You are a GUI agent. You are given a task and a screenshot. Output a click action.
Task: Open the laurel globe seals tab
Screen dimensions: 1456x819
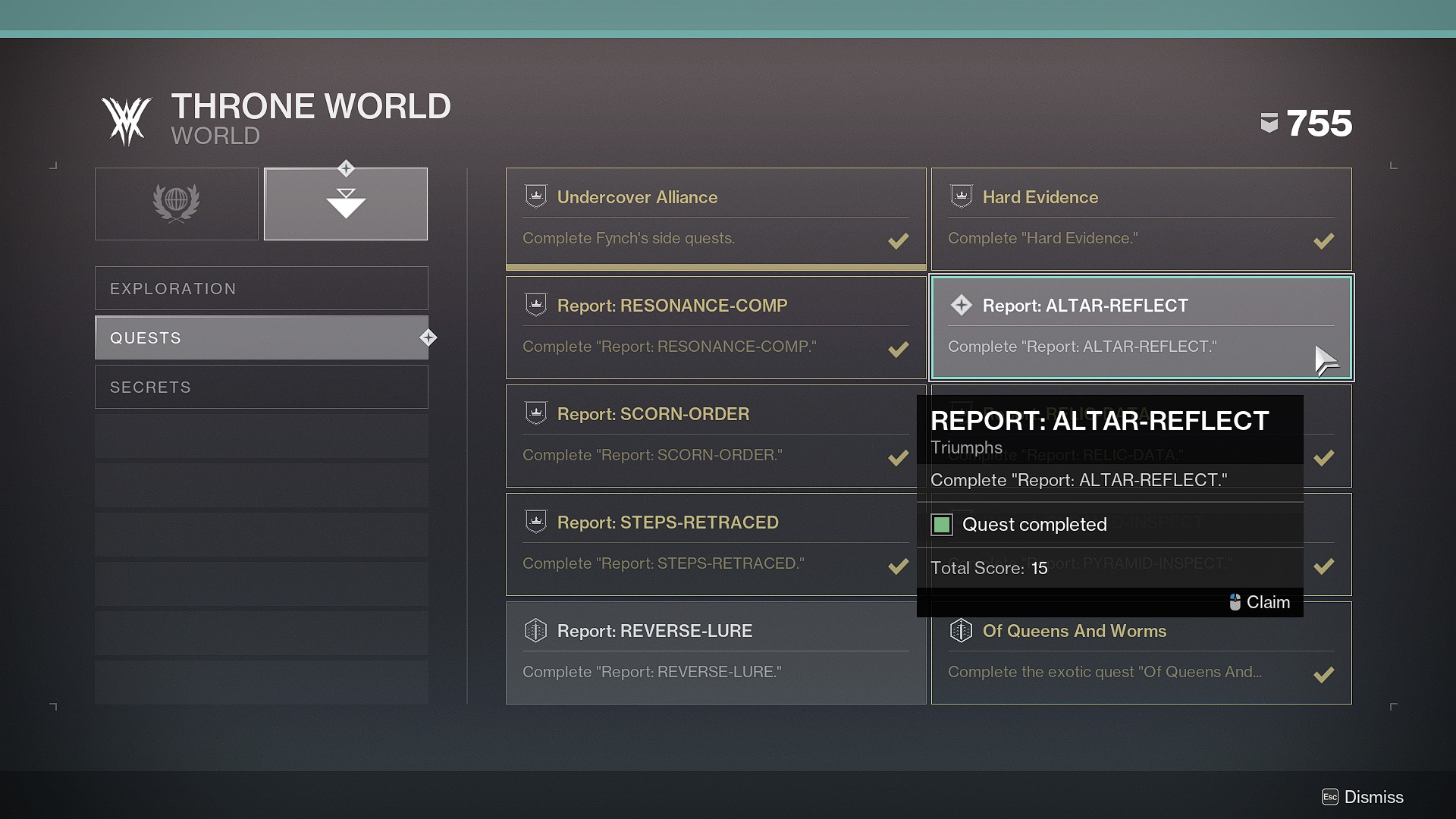[177, 204]
